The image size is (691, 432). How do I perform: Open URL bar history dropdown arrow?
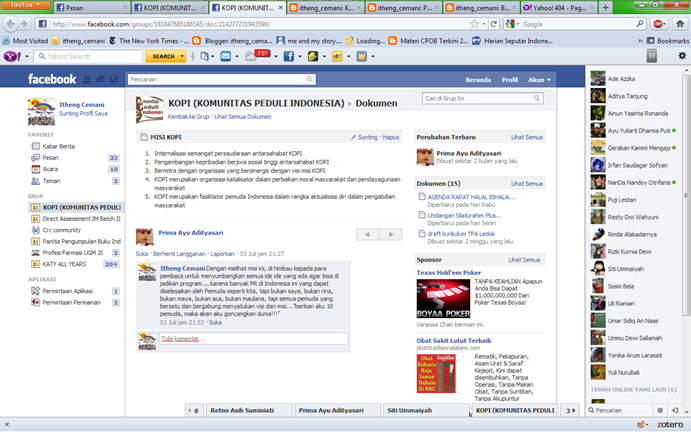[484, 24]
